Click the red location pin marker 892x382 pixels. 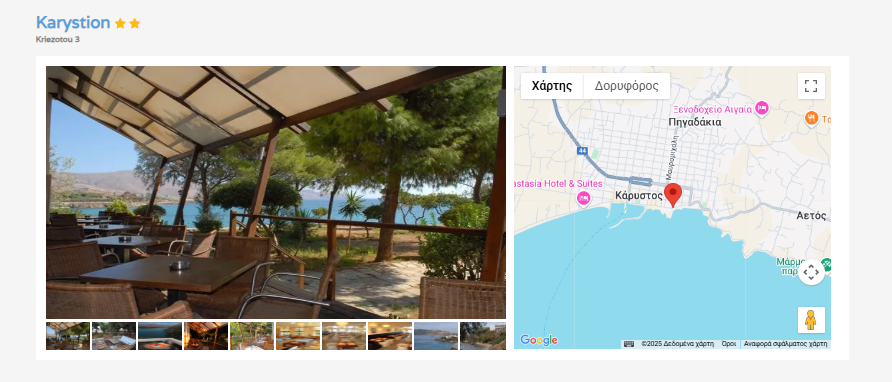(x=673, y=195)
